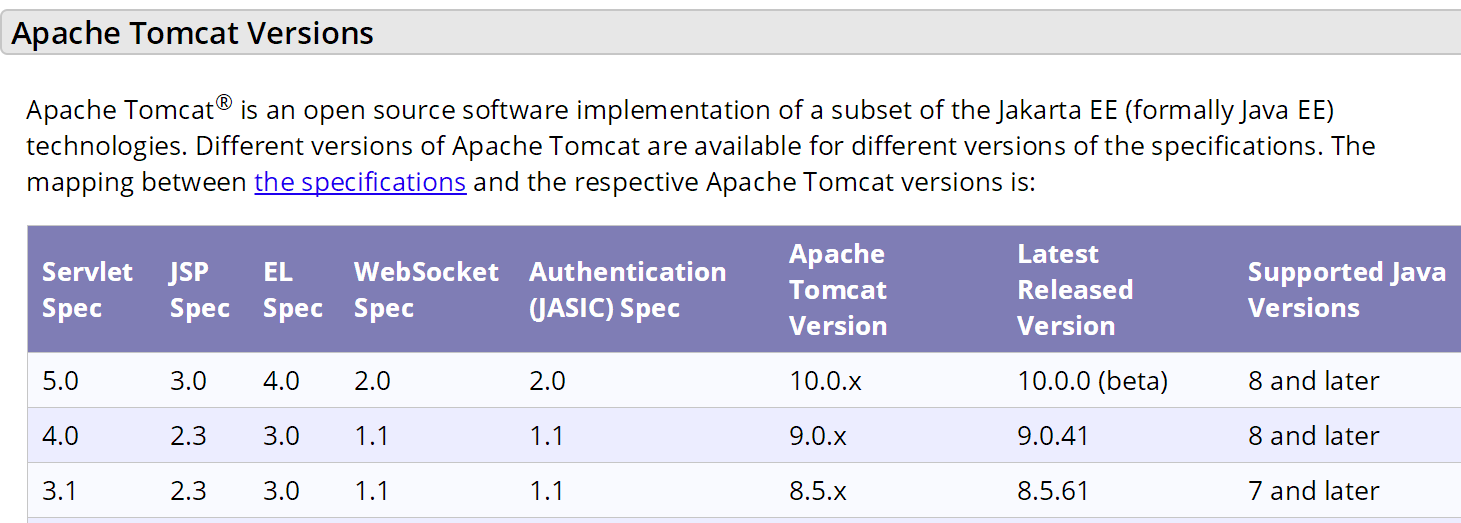
Task: Click Servlet Spec '5.0' cell
Action: pos(60,381)
